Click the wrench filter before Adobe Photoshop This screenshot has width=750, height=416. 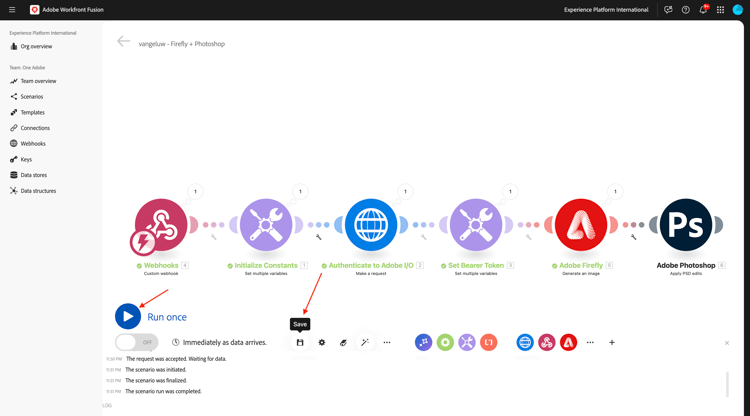pyautogui.click(x=633, y=237)
